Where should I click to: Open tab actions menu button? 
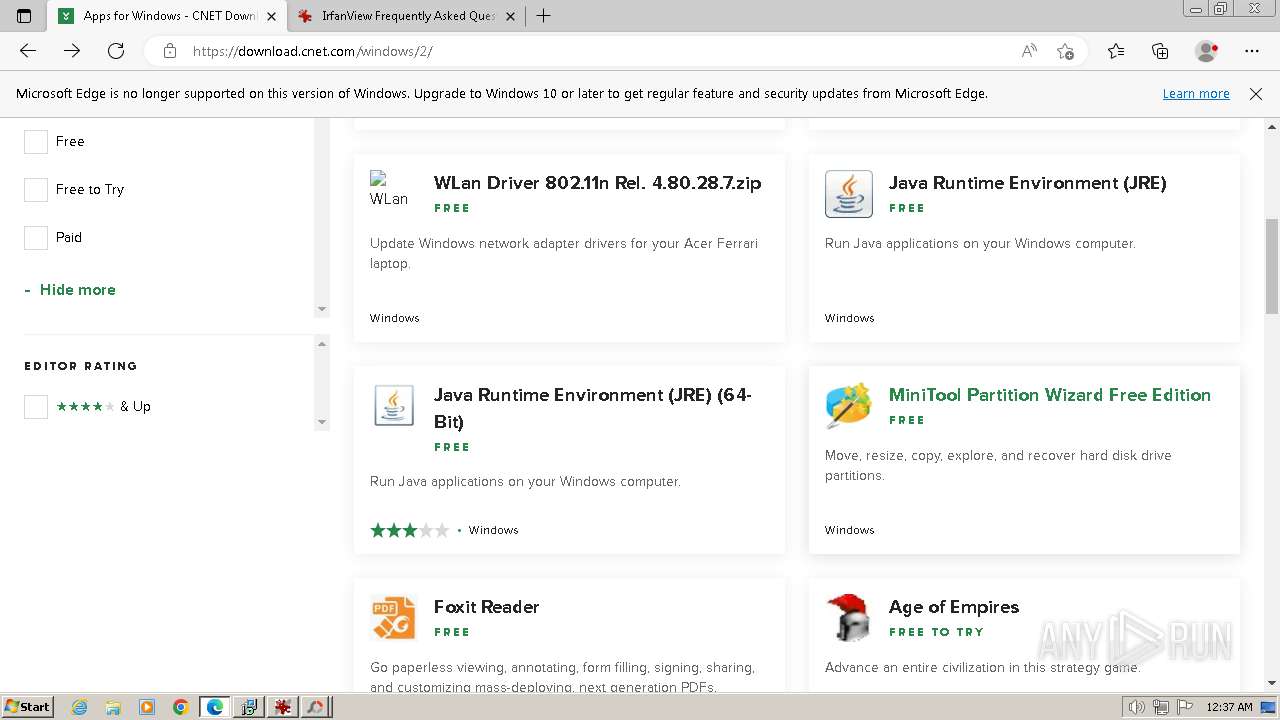tap(24, 16)
